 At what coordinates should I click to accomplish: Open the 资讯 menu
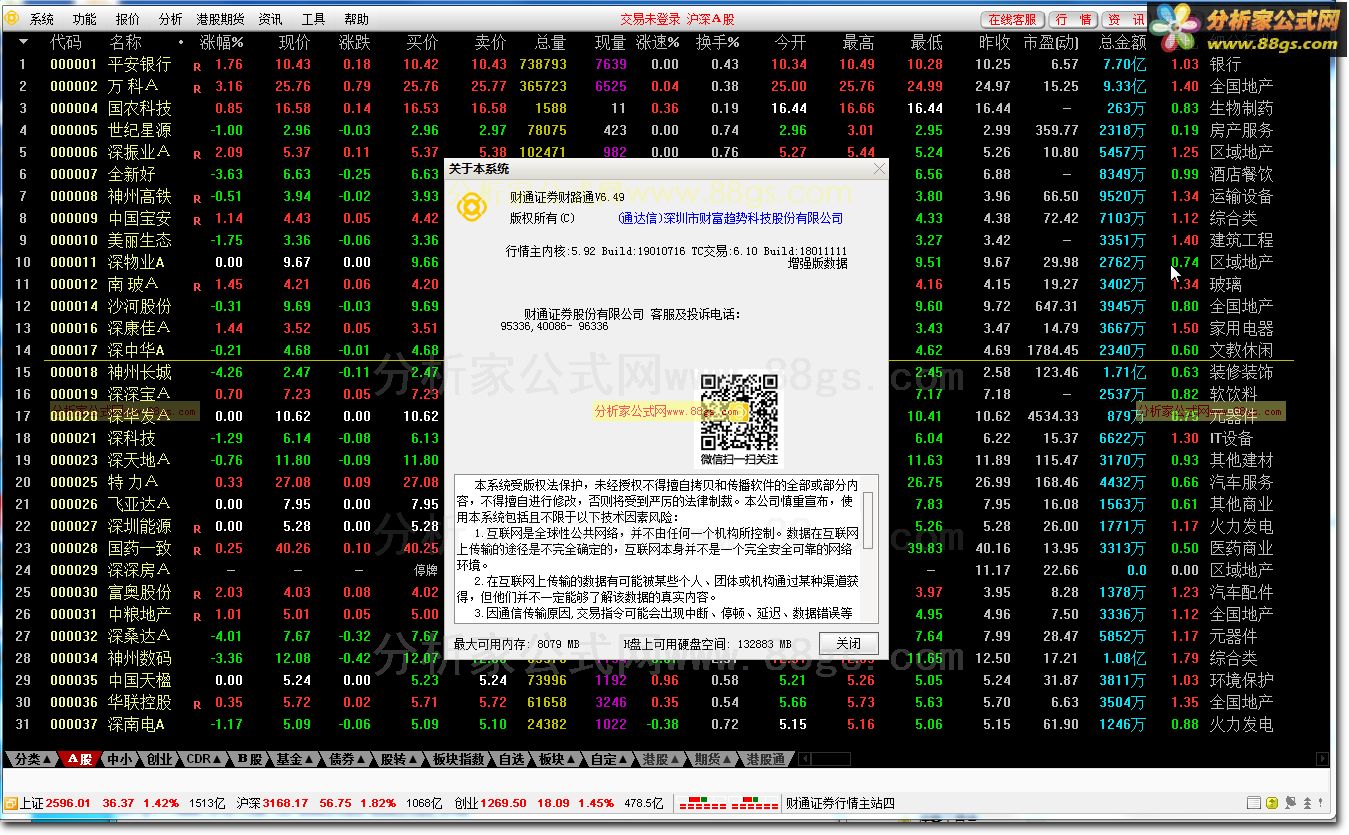270,19
